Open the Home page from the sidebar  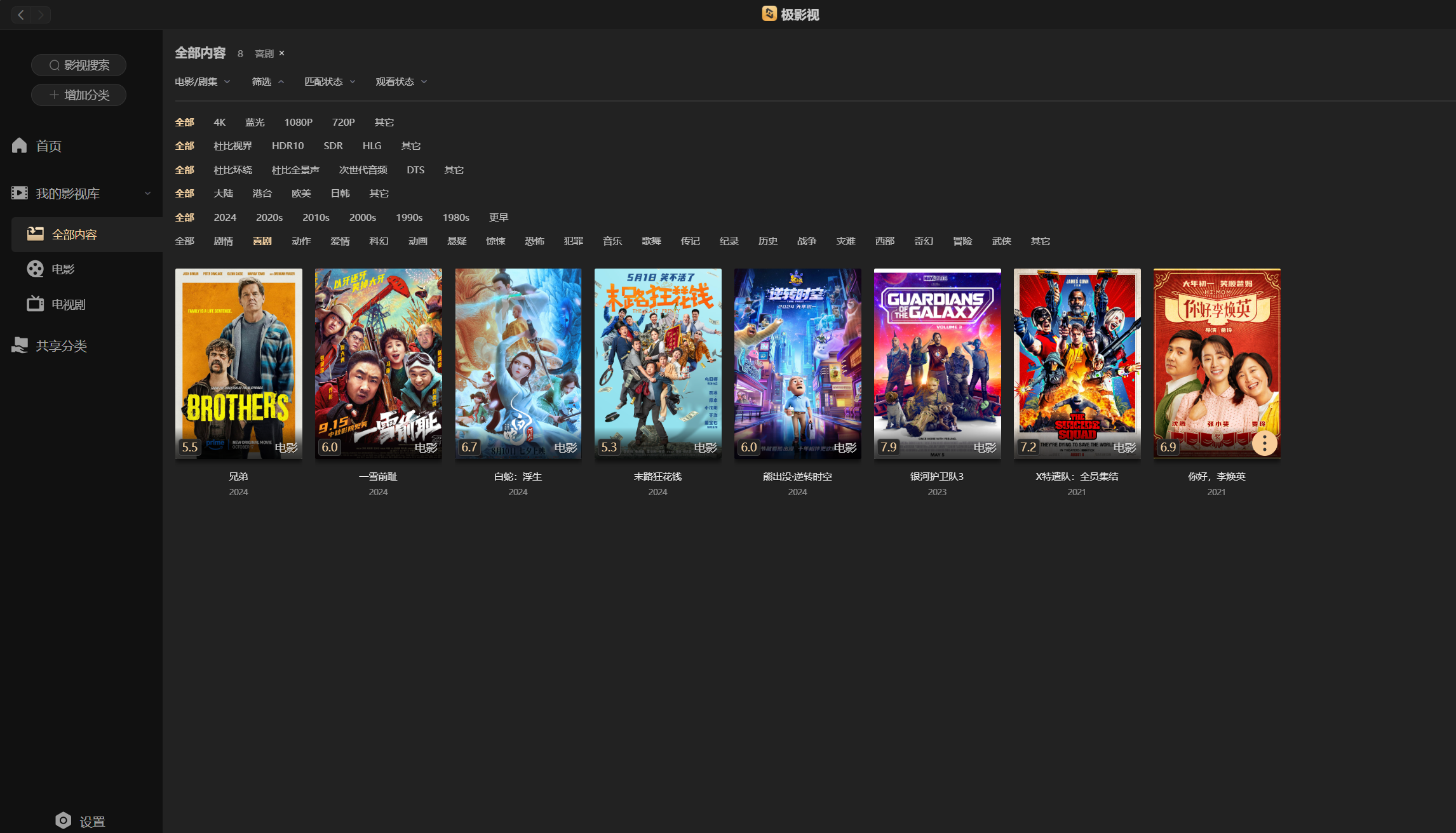48,146
